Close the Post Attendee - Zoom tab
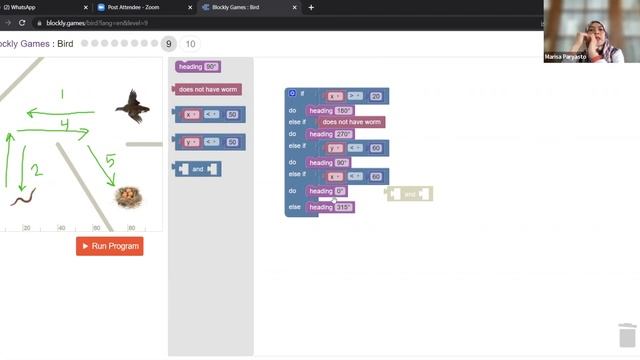This screenshot has height=360, width=640. click(x=190, y=7)
